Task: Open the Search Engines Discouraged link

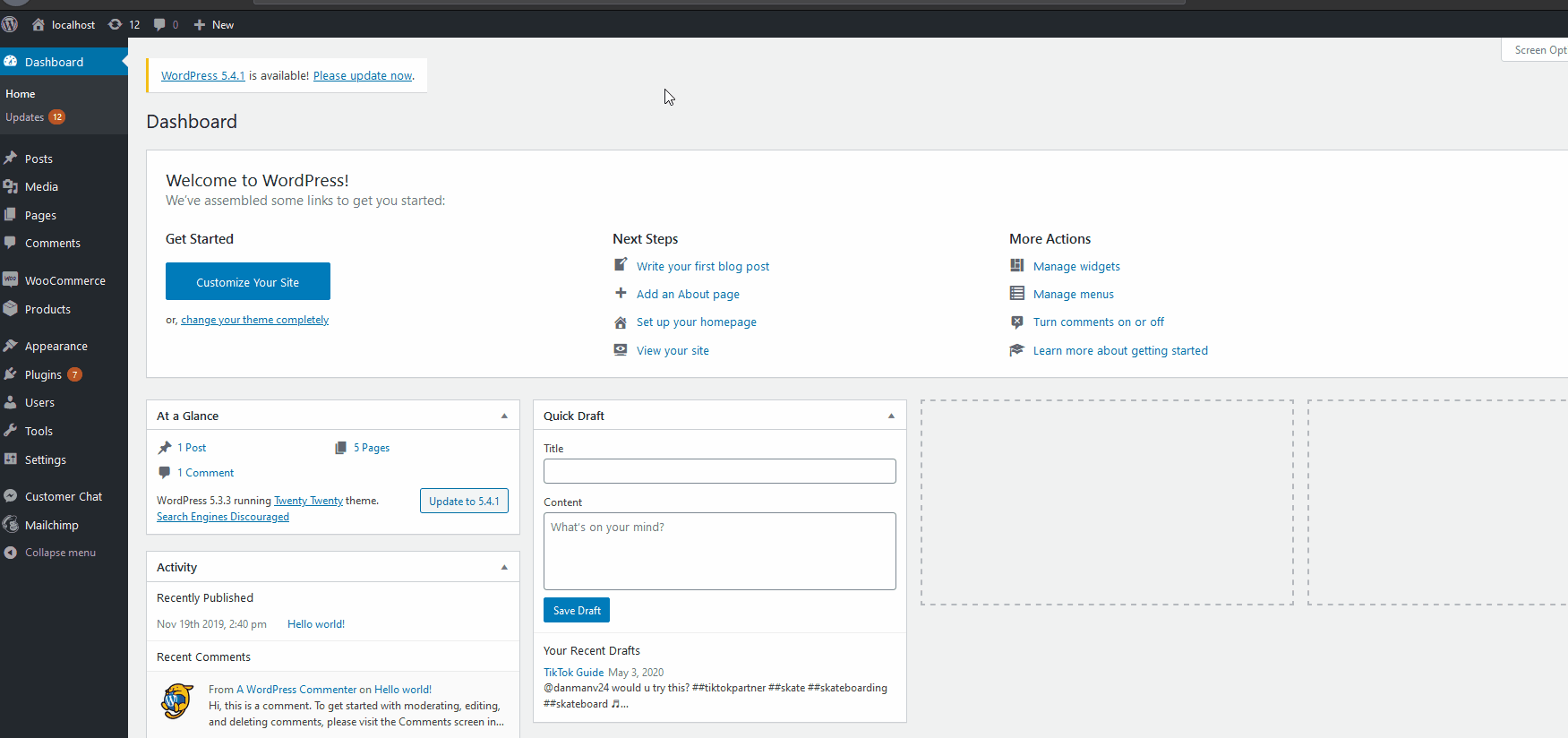Action: [x=223, y=517]
